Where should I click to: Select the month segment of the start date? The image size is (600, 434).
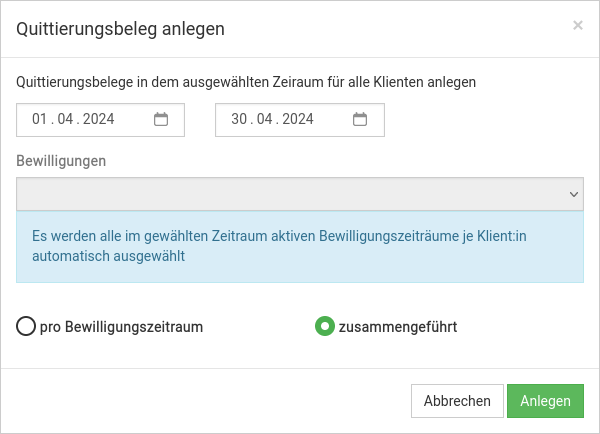tap(65, 119)
